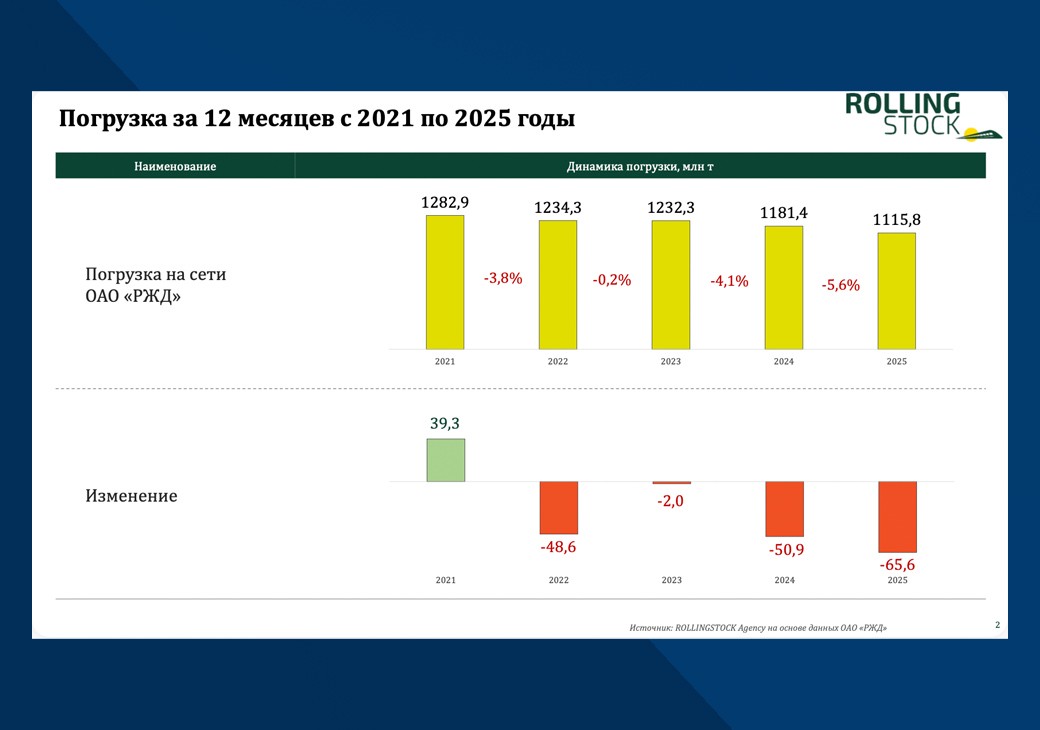The image size is (1040, 730).
Task: Click the Наименование table header cell
Action: click(x=175, y=166)
